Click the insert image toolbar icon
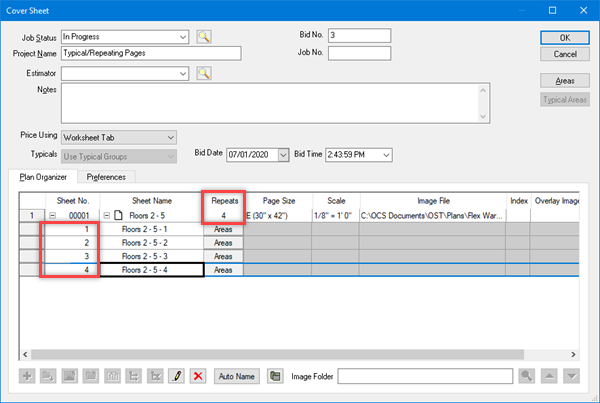 pos(70,376)
